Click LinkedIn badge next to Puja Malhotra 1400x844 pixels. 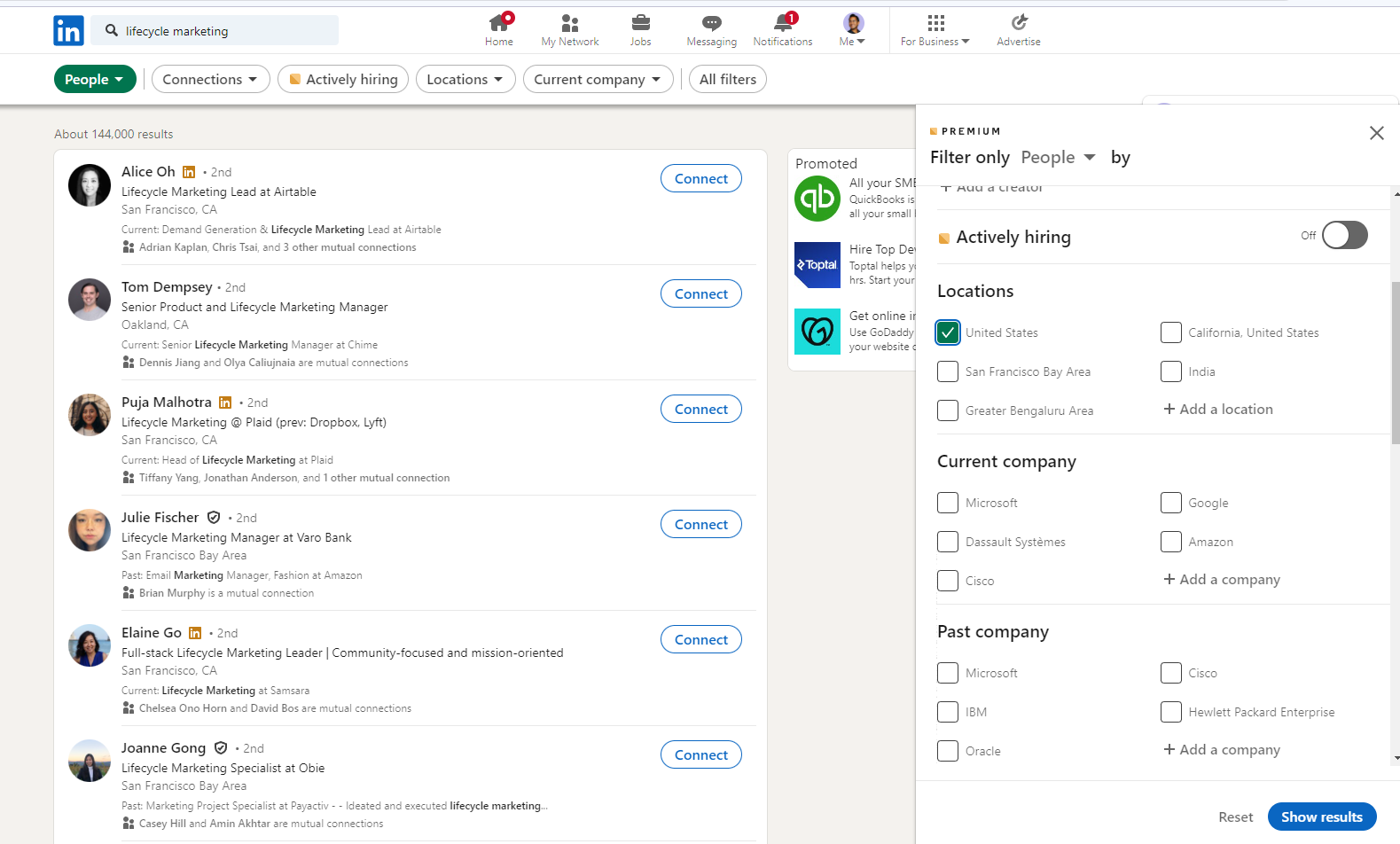(x=225, y=402)
